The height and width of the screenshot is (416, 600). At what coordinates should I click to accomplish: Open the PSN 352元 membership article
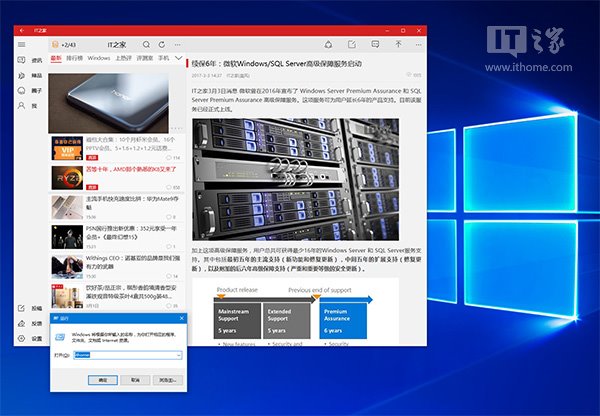click(x=116, y=237)
